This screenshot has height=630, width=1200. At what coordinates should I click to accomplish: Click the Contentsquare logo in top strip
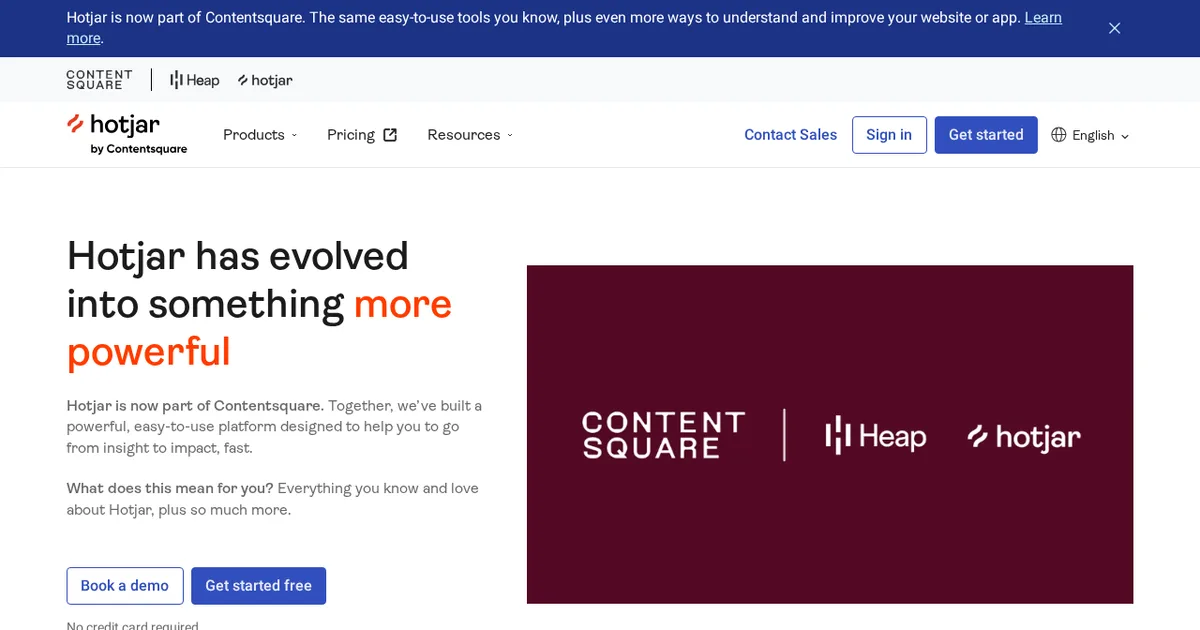tap(99, 80)
